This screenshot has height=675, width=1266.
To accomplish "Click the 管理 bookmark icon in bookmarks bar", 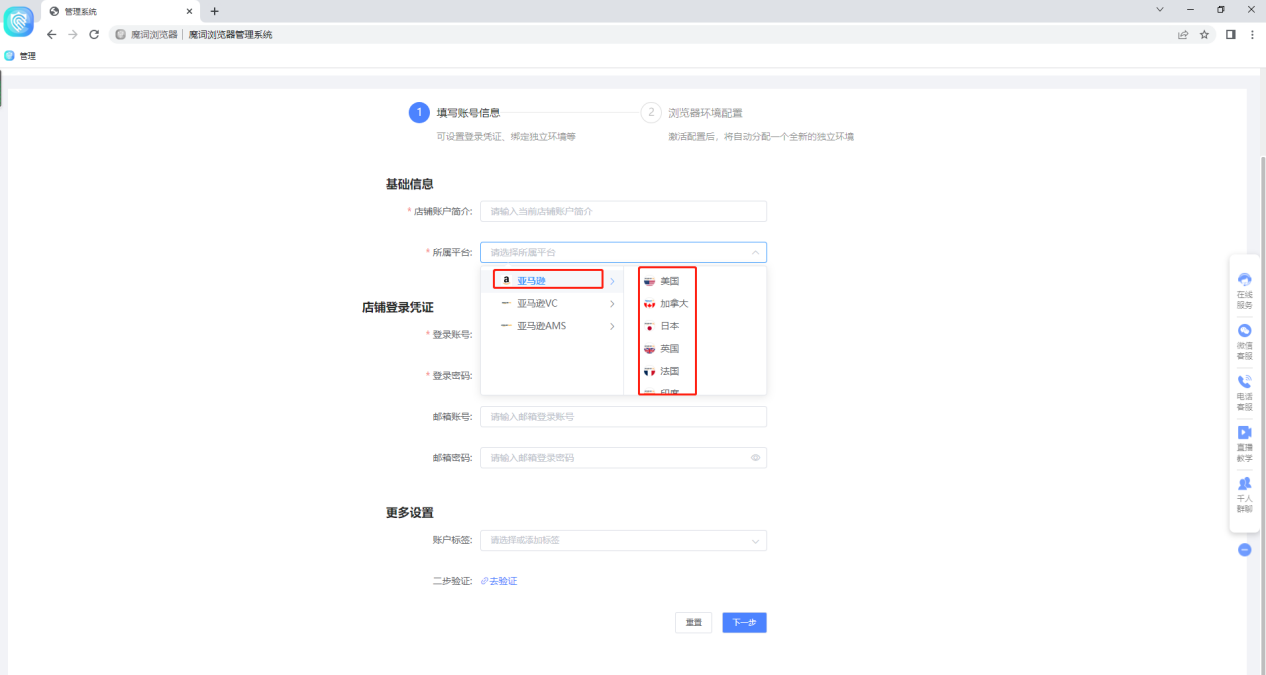I will coord(10,56).
